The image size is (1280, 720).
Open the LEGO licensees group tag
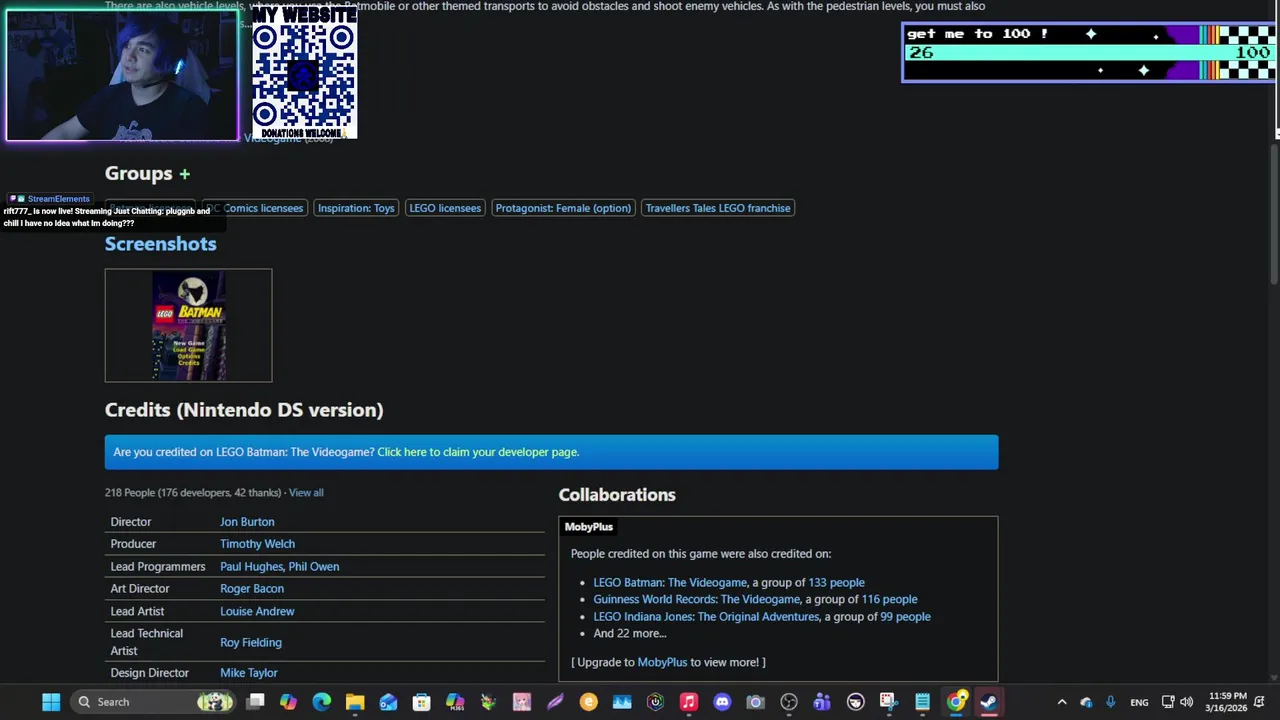445,208
